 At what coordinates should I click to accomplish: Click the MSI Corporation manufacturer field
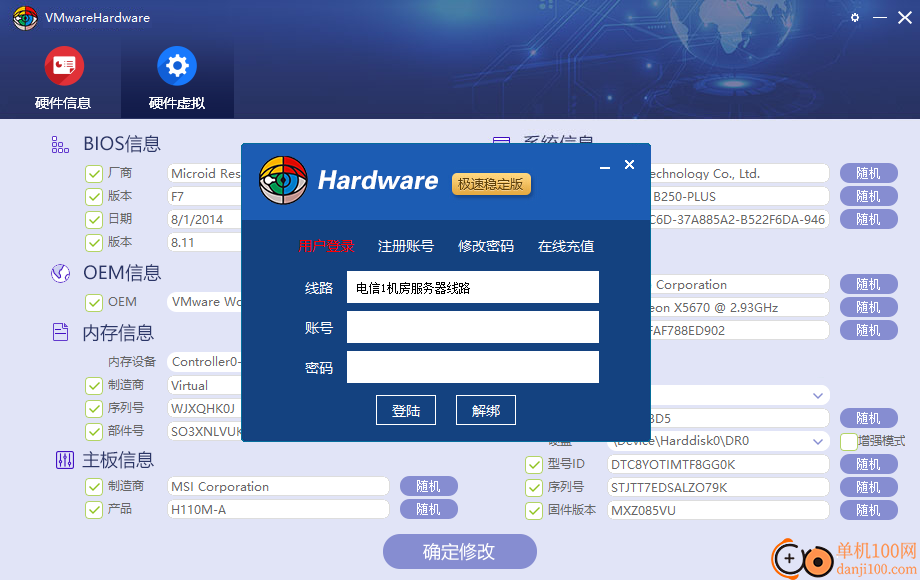click(278, 486)
